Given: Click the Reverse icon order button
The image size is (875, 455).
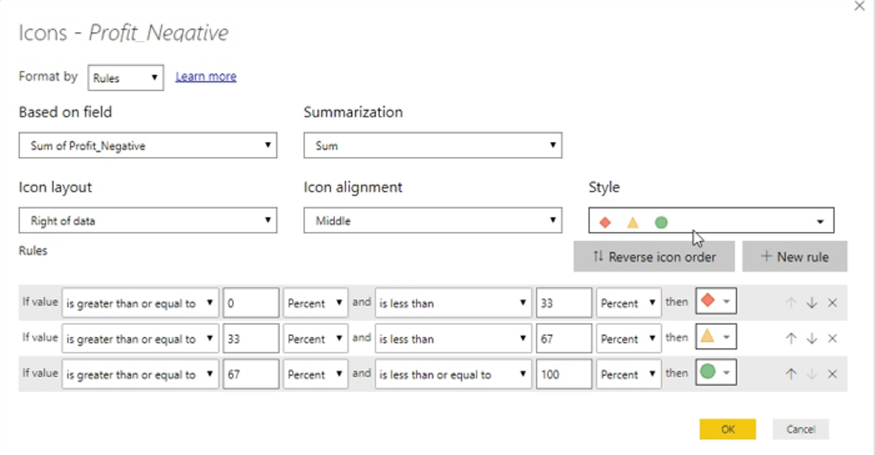Looking at the screenshot, I should (x=657, y=257).
